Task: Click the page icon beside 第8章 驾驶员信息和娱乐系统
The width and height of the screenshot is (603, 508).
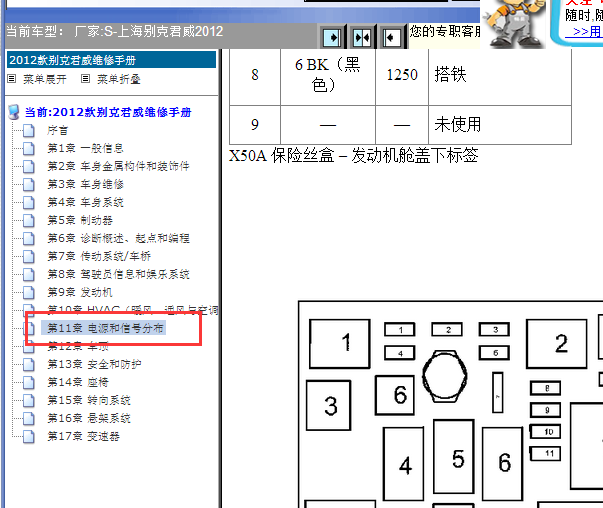Action: click(x=28, y=275)
